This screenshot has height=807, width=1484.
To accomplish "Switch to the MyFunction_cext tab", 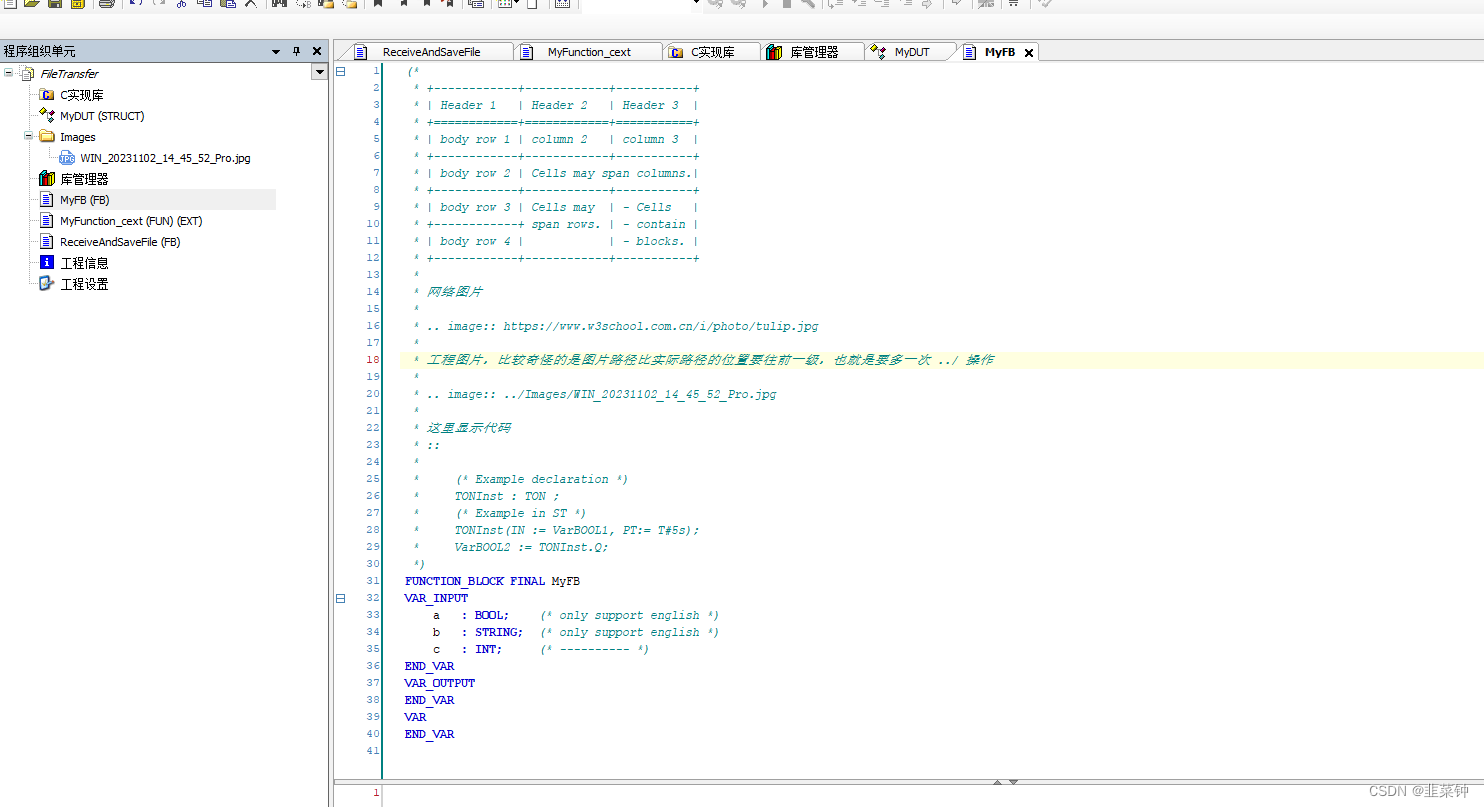I will (x=590, y=52).
